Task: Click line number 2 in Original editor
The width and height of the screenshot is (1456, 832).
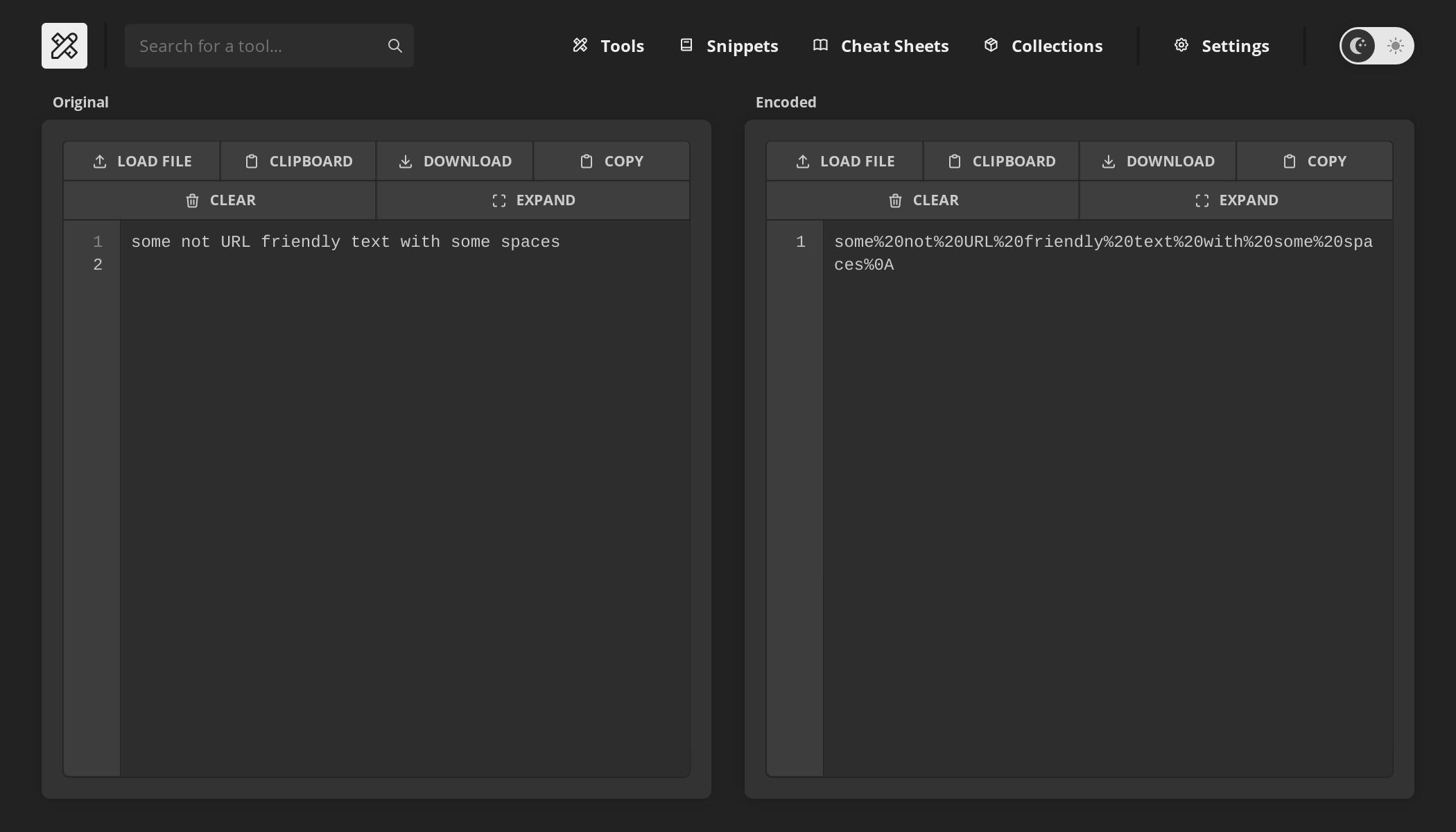Action: point(98,265)
